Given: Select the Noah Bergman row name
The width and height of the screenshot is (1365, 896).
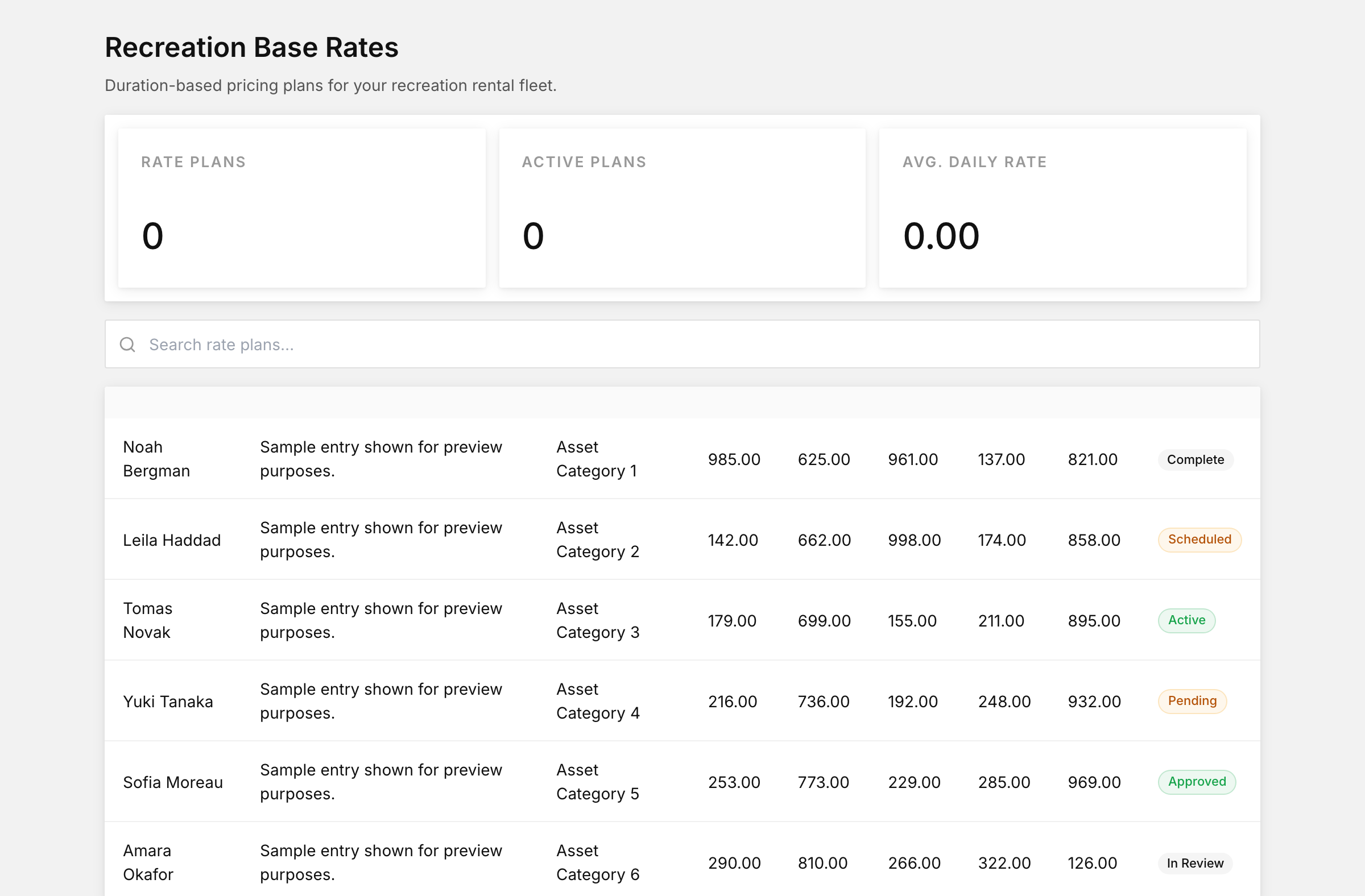Looking at the screenshot, I should click(156, 459).
